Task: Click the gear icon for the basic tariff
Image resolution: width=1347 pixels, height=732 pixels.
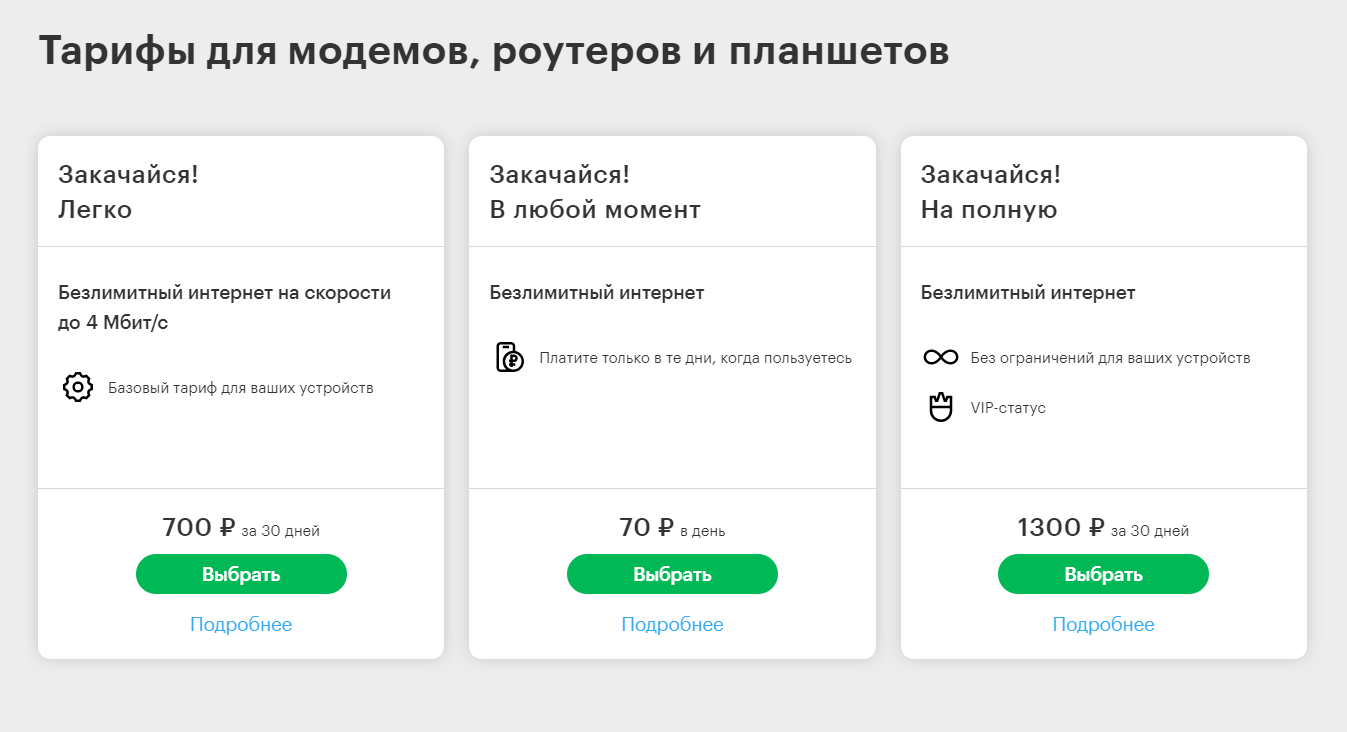Action: coord(78,387)
